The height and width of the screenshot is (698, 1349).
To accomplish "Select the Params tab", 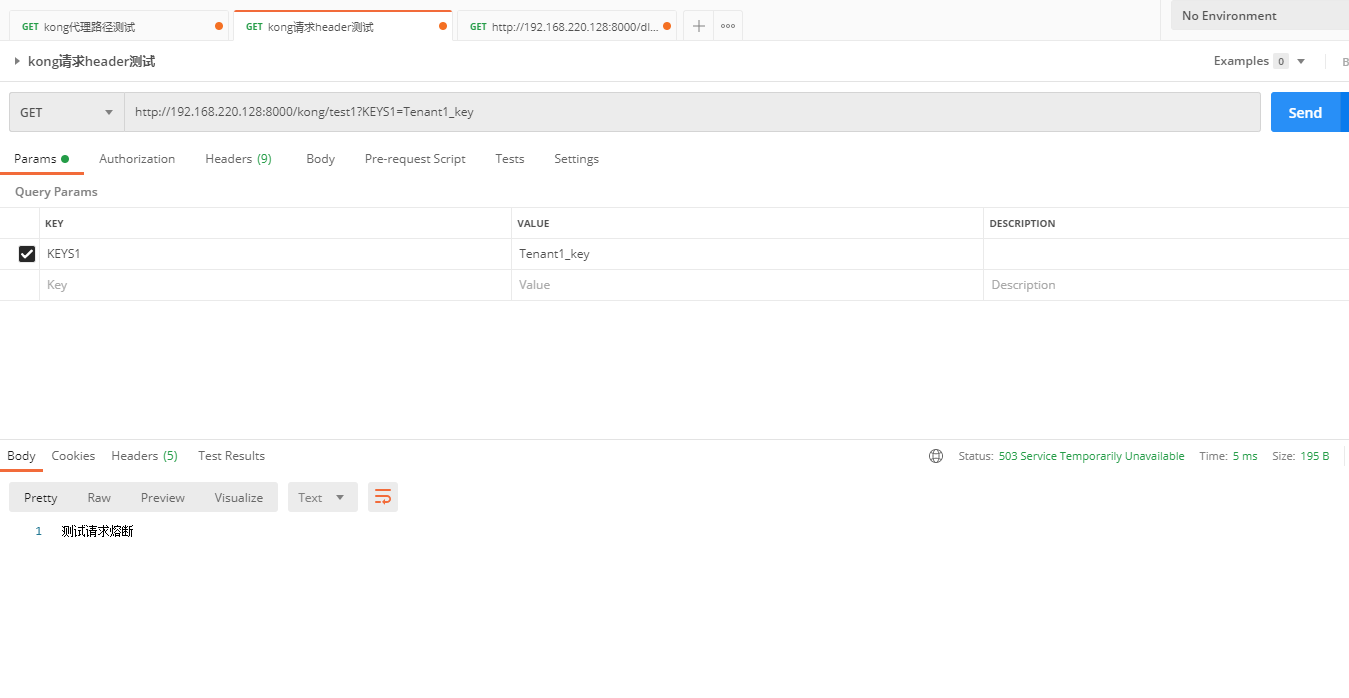I will point(41,159).
